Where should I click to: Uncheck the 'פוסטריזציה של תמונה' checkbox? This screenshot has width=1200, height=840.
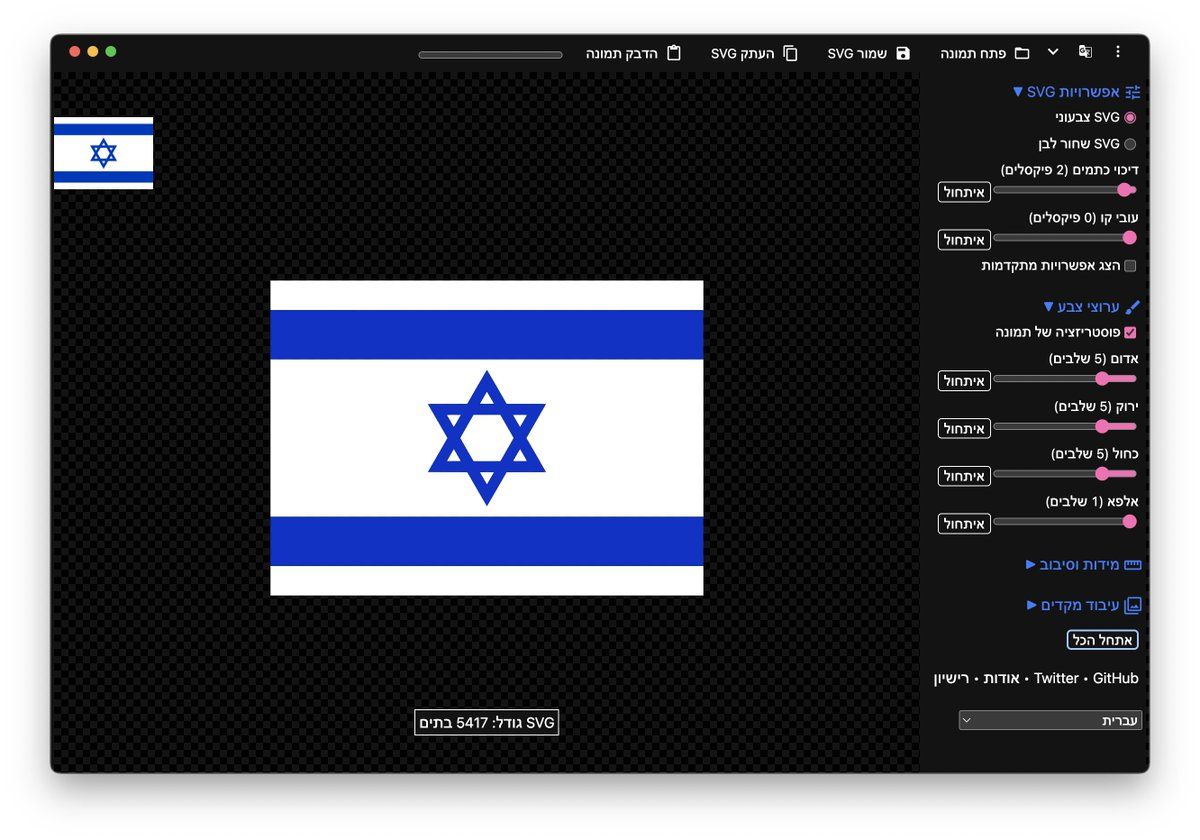click(1130, 332)
